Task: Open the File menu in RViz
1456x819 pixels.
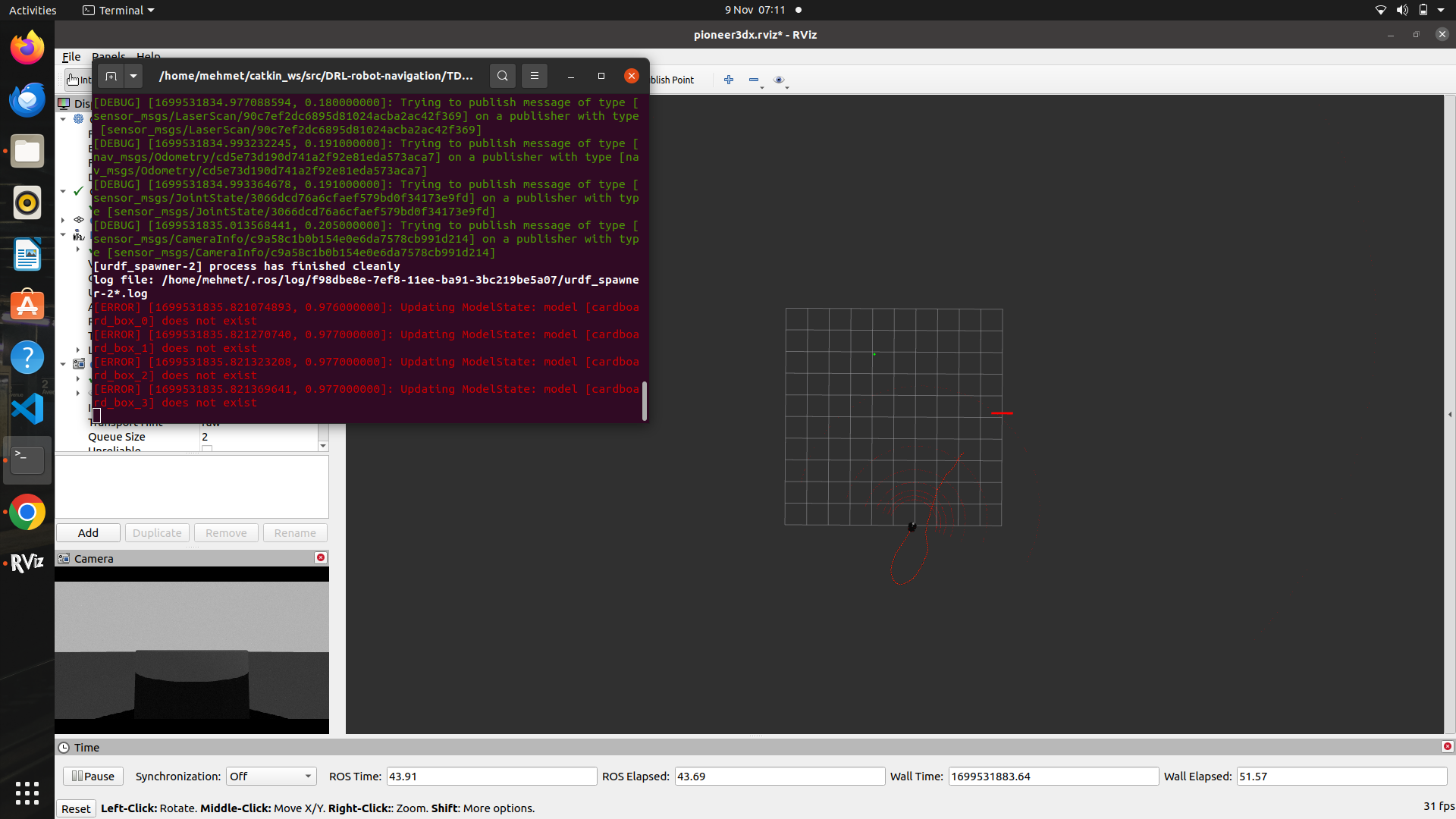Action: (x=71, y=56)
